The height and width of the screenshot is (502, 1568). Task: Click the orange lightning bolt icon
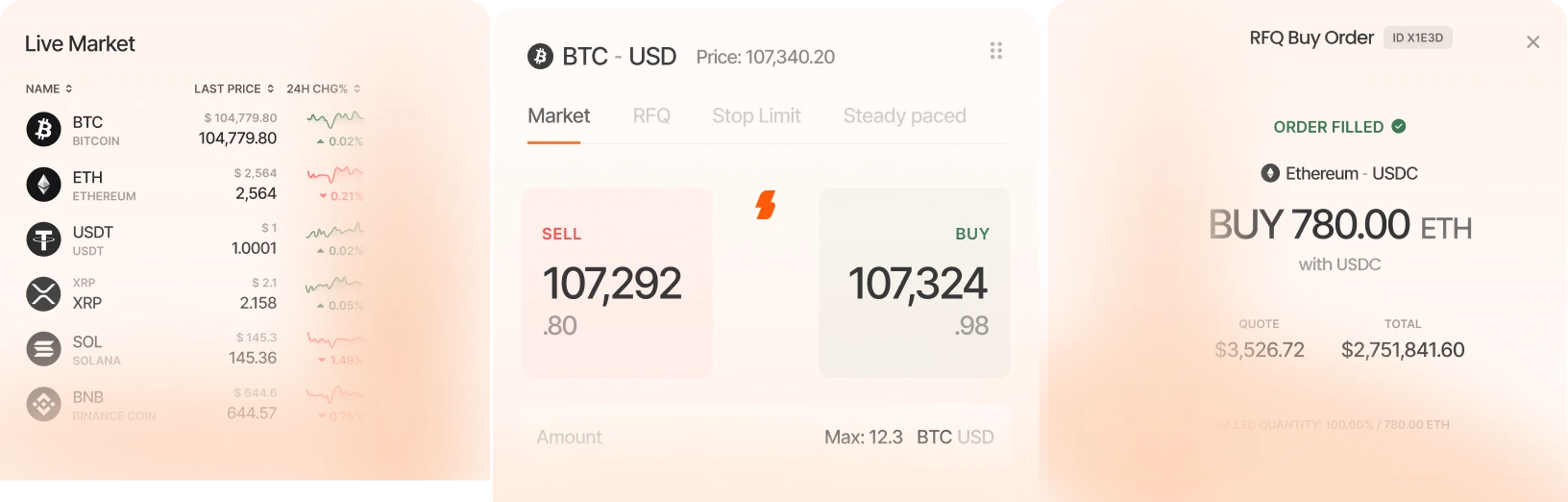click(x=766, y=205)
